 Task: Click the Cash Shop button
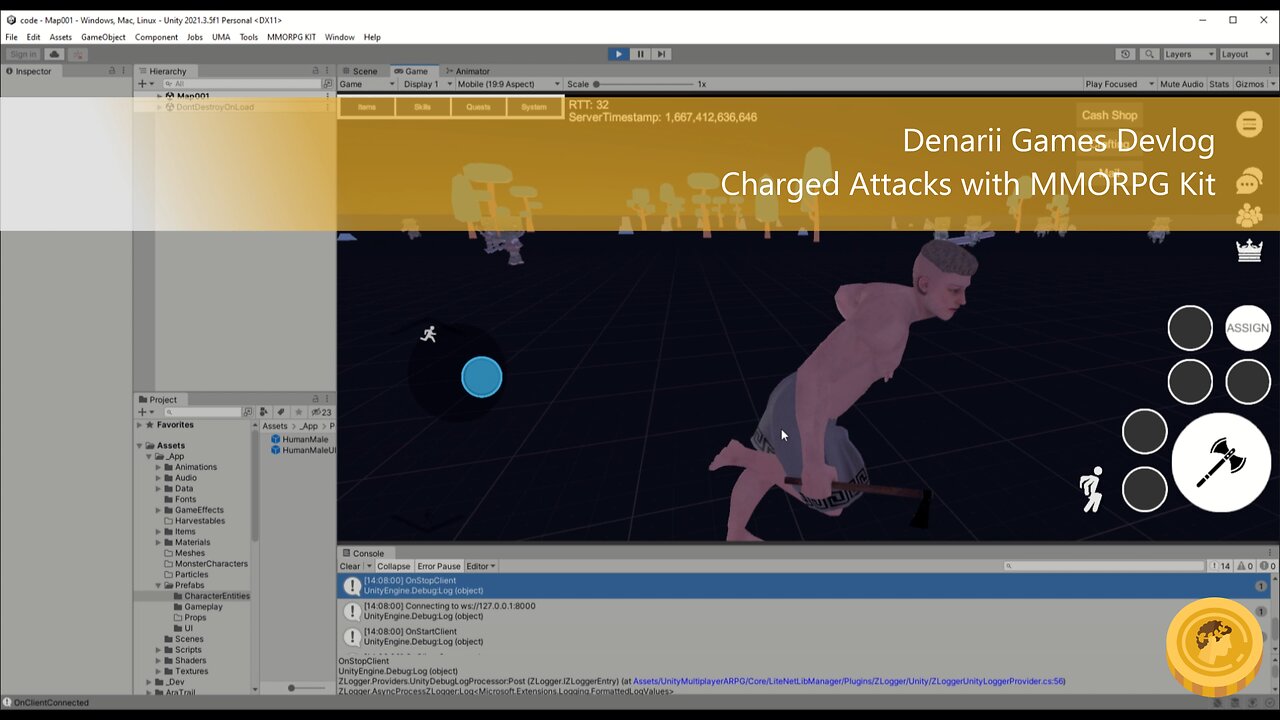tap(1109, 115)
